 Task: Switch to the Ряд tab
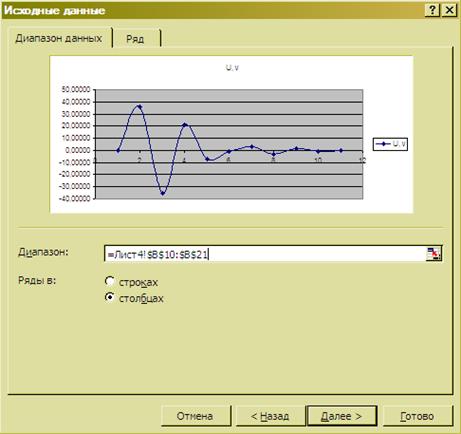click(137, 39)
